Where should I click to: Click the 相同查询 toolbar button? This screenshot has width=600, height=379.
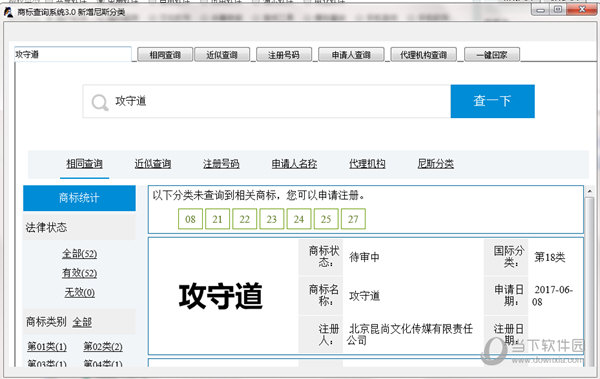(x=165, y=55)
